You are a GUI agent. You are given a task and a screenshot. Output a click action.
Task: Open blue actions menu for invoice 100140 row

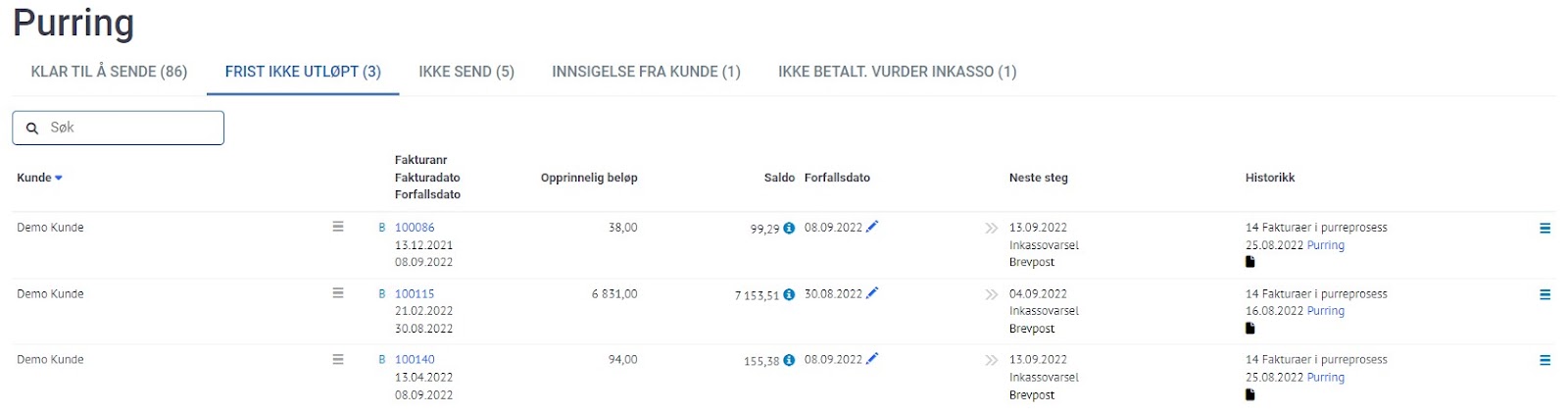click(1544, 360)
